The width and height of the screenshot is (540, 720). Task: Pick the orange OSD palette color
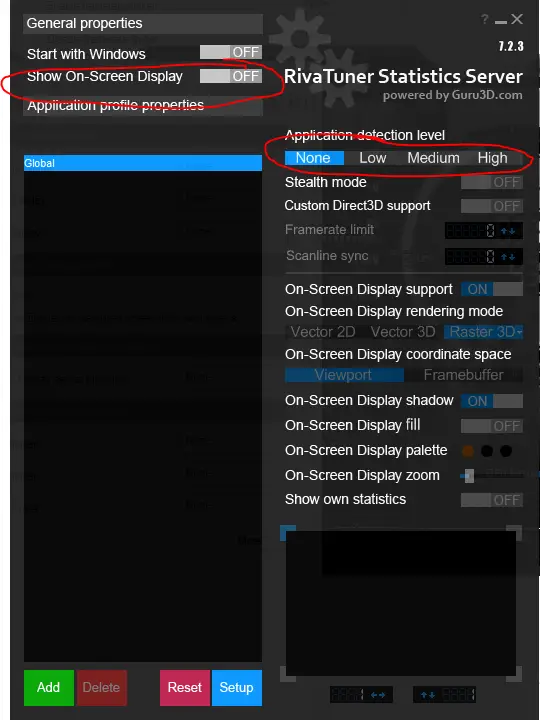468,451
